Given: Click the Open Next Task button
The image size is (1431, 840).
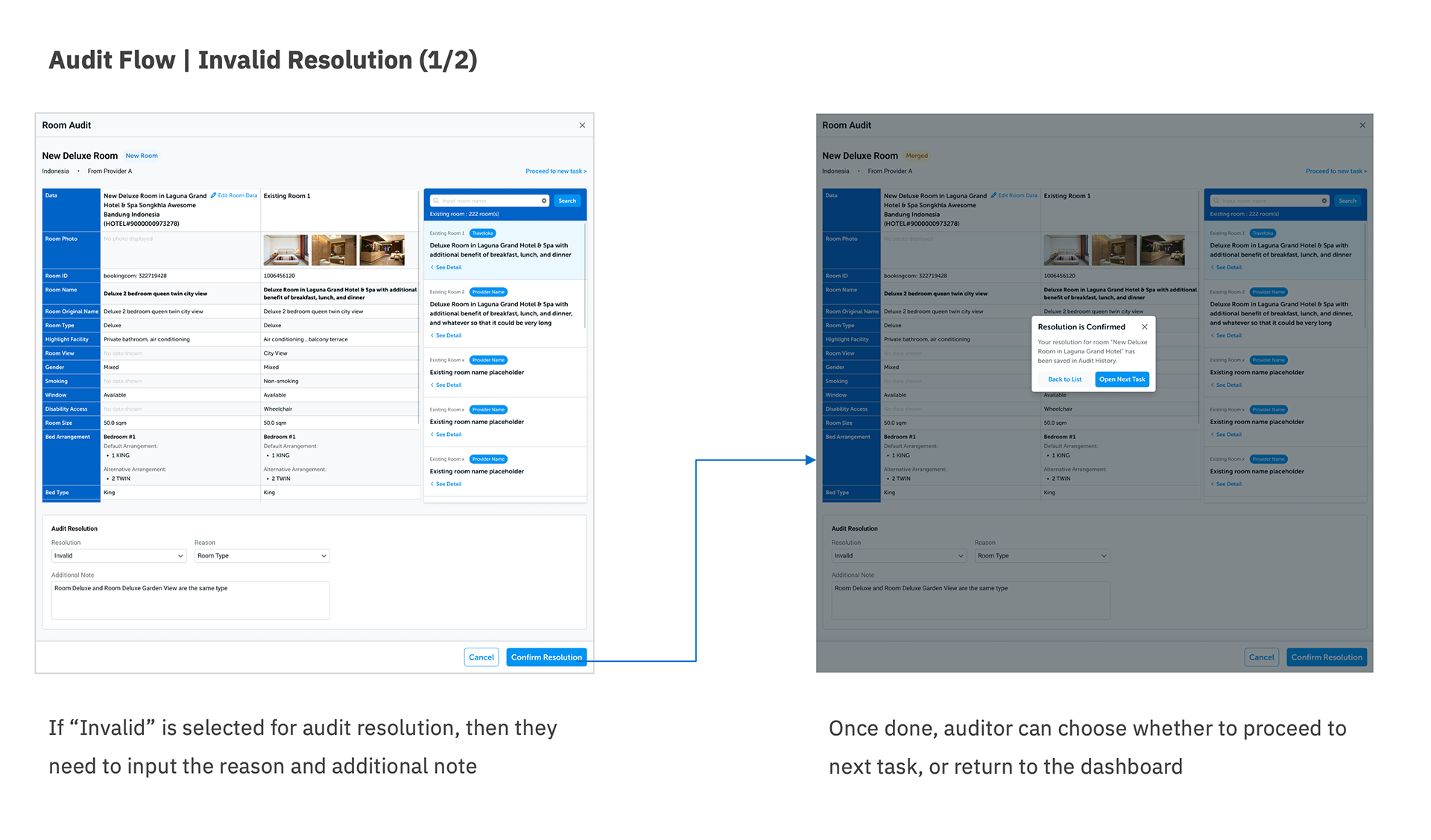Looking at the screenshot, I should click(1122, 379).
